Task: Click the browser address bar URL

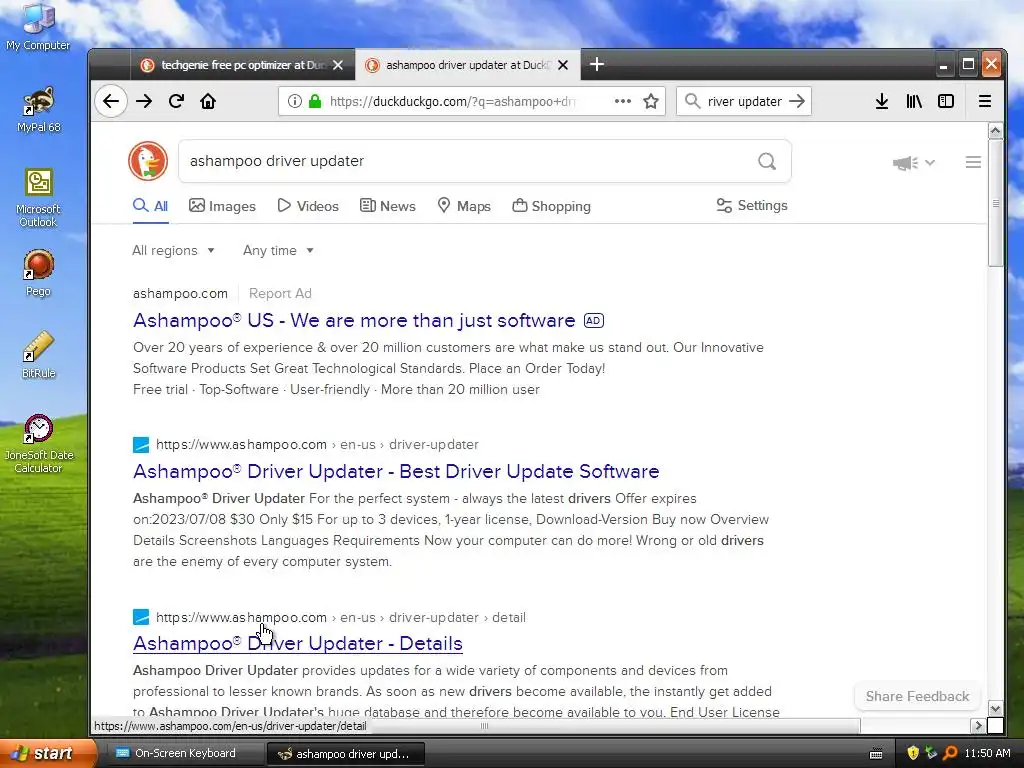Action: click(452, 101)
